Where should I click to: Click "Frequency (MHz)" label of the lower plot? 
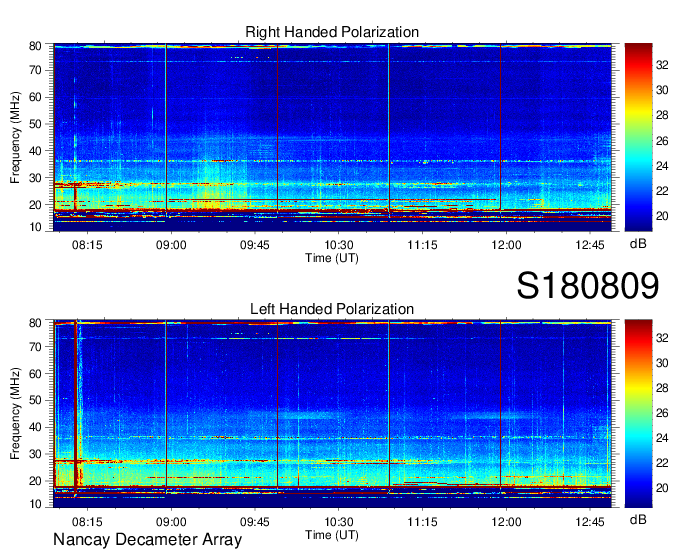tap(15, 414)
